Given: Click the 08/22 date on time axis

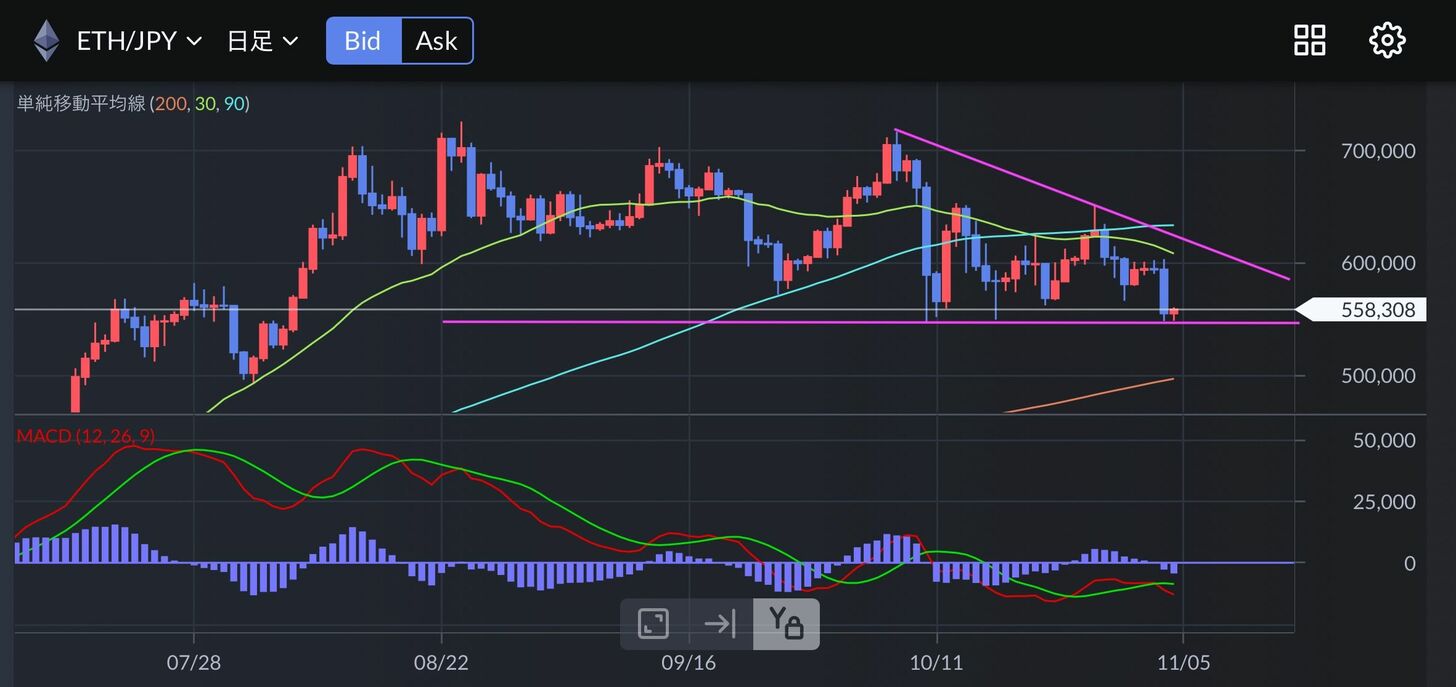Looking at the screenshot, I should point(441,662).
